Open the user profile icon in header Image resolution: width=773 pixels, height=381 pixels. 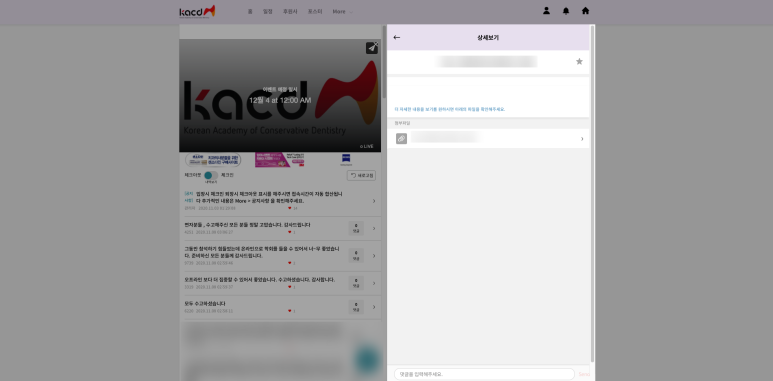click(x=546, y=10)
